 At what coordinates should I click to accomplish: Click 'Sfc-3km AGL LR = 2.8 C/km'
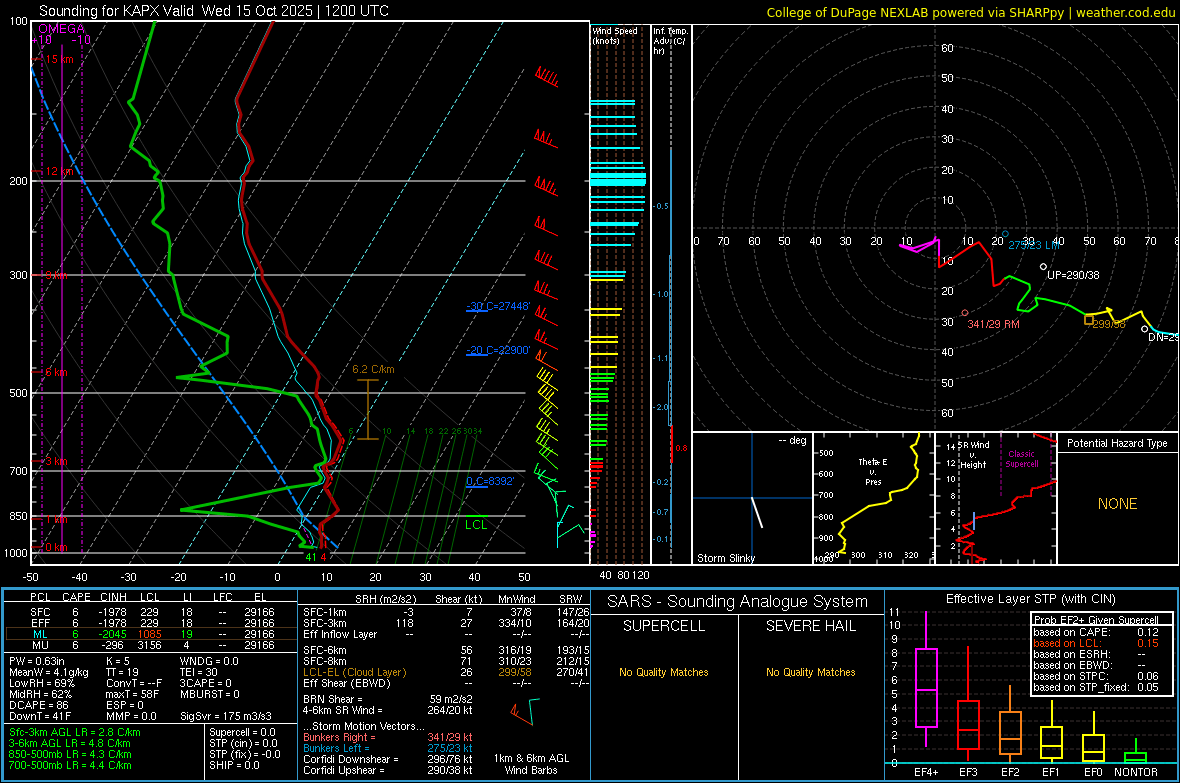click(x=75, y=733)
